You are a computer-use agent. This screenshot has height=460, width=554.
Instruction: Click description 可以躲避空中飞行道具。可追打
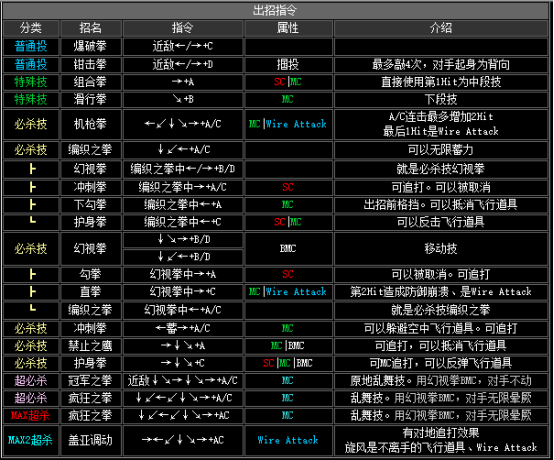441,329
